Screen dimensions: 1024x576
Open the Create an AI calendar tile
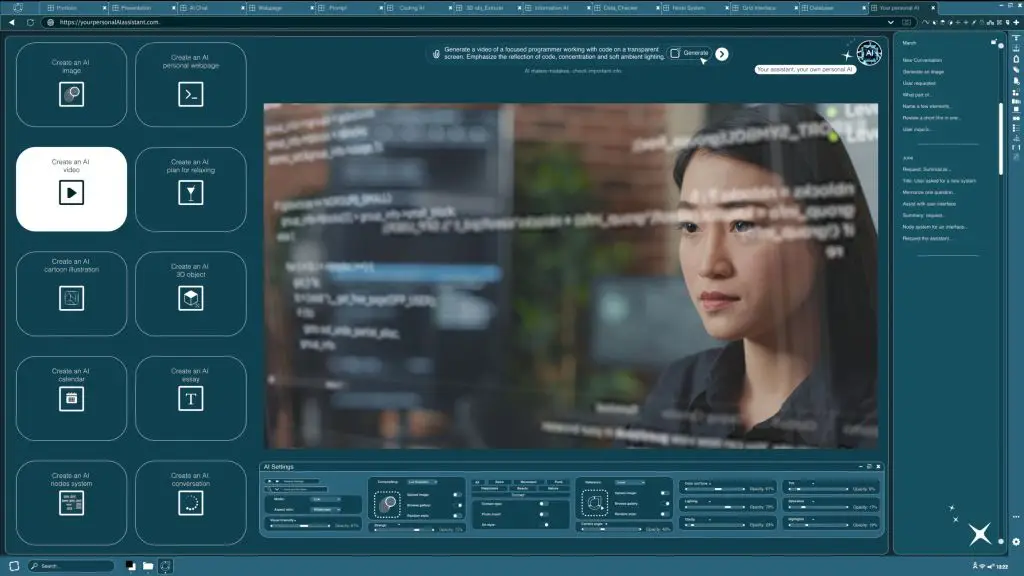[x=71, y=399]
